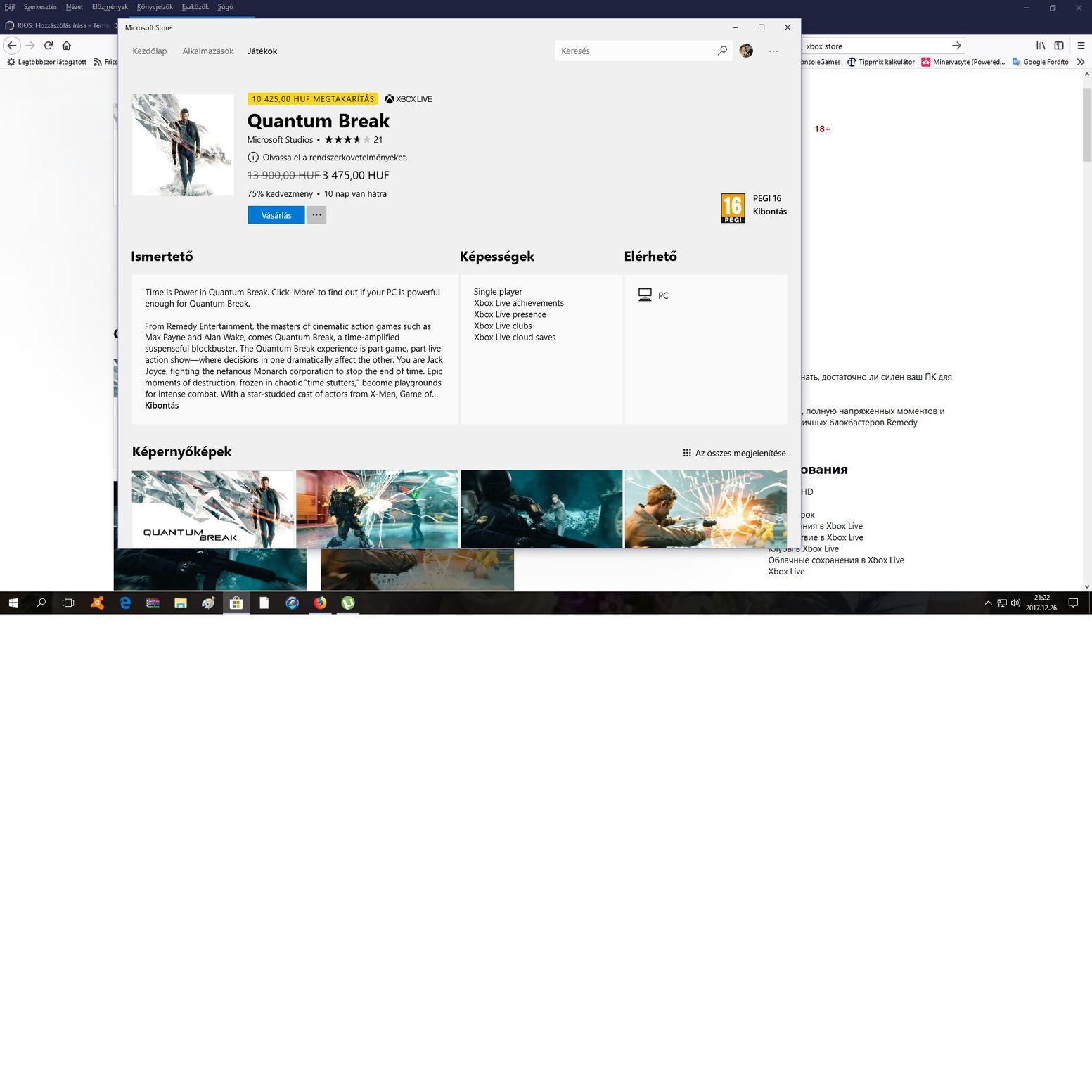
Task: Open Firefox Fájl menu
Action: 10,7
